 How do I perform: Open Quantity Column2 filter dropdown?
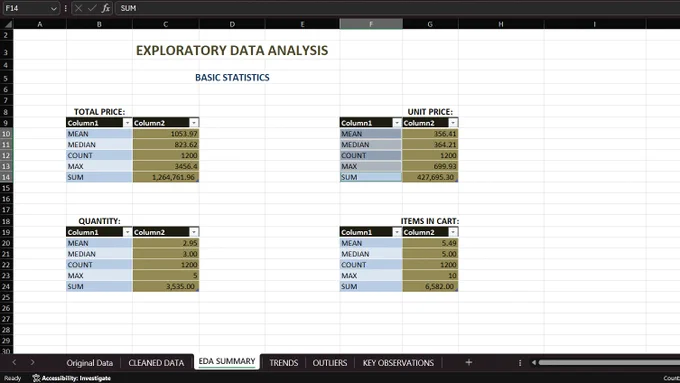click(x=194, y=232)
